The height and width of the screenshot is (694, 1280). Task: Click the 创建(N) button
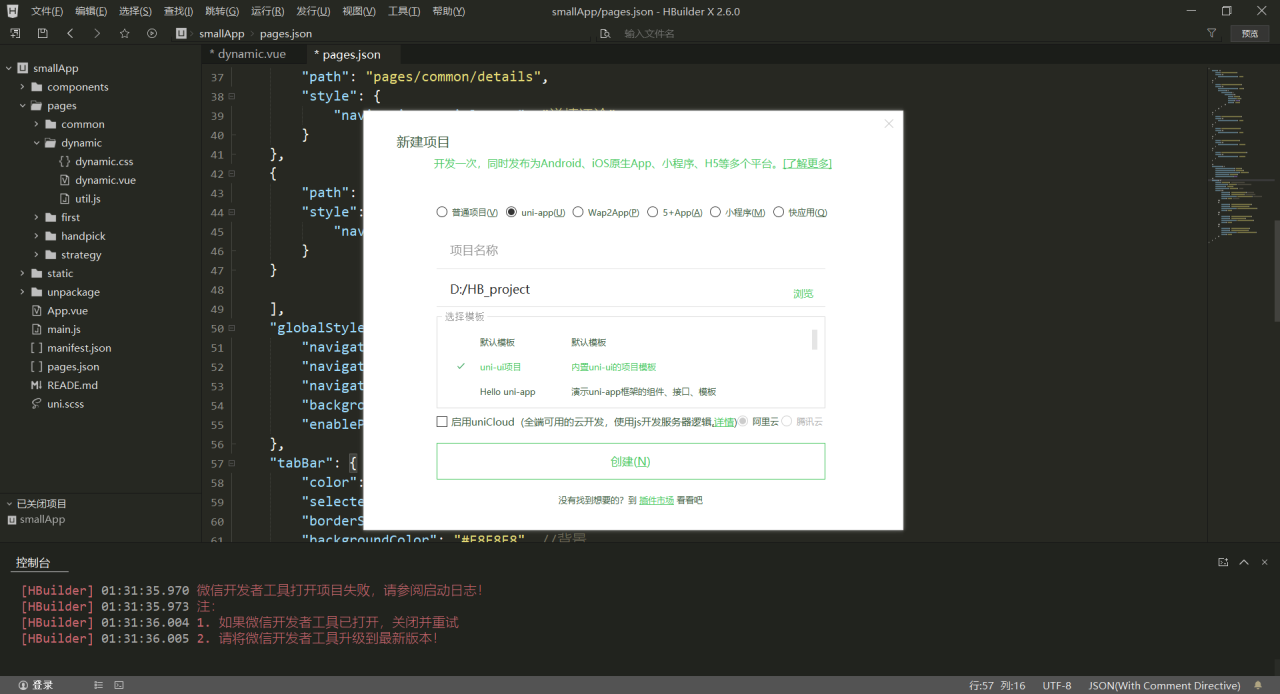(630, 462)
